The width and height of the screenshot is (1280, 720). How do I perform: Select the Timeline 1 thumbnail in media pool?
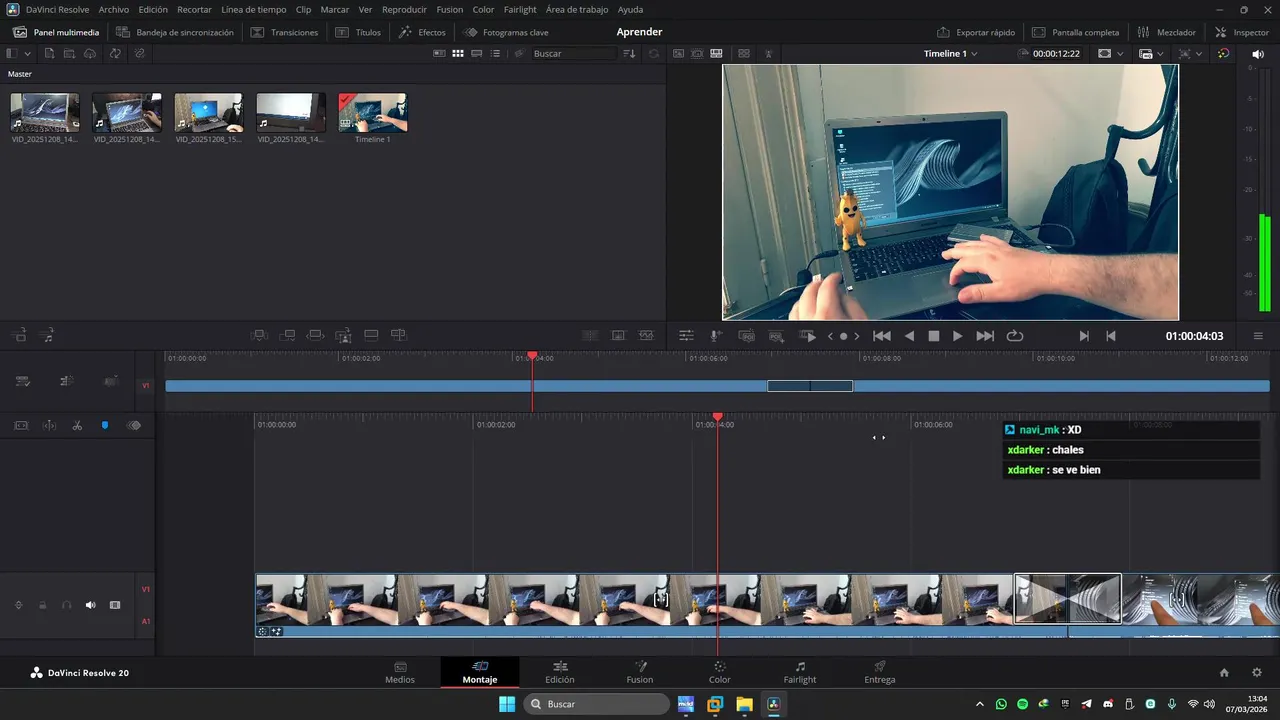(372, 113)
